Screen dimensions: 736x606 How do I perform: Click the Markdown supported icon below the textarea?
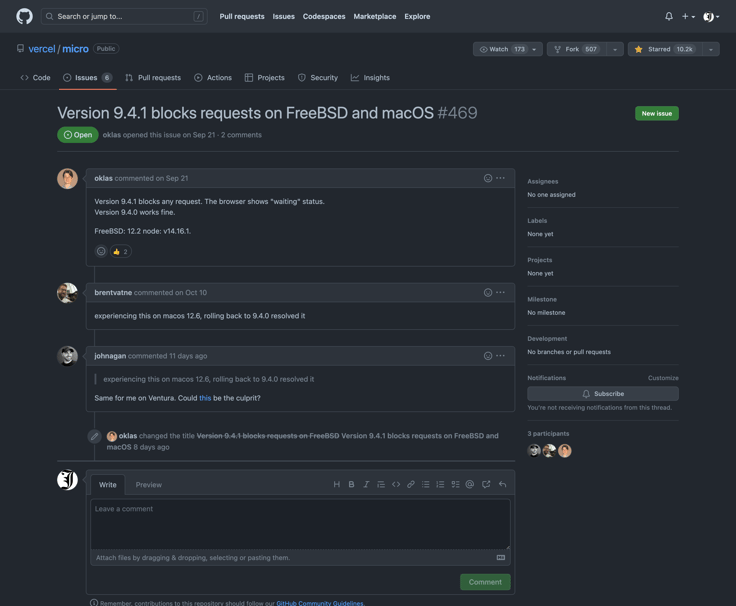pyautogui.click(x=501, y=558)
